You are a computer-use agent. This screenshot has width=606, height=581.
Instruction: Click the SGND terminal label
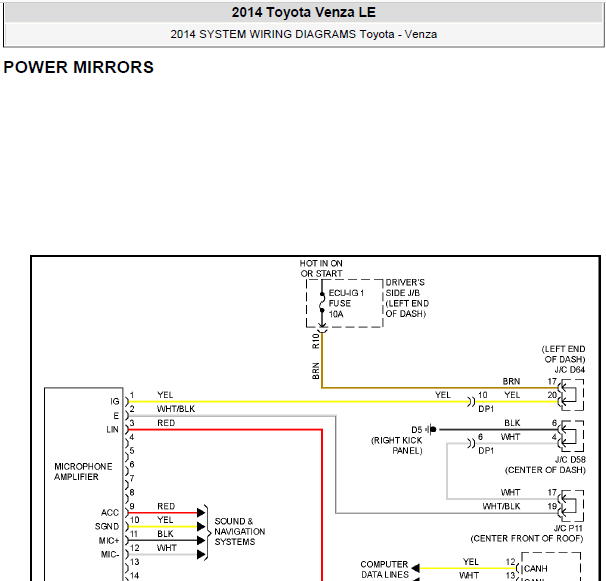click(107, 526)
